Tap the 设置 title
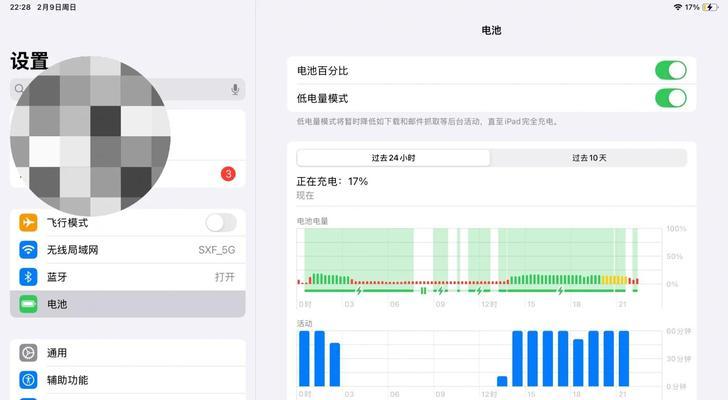Viewport: 728px width, 400px height. click(29, 61)
